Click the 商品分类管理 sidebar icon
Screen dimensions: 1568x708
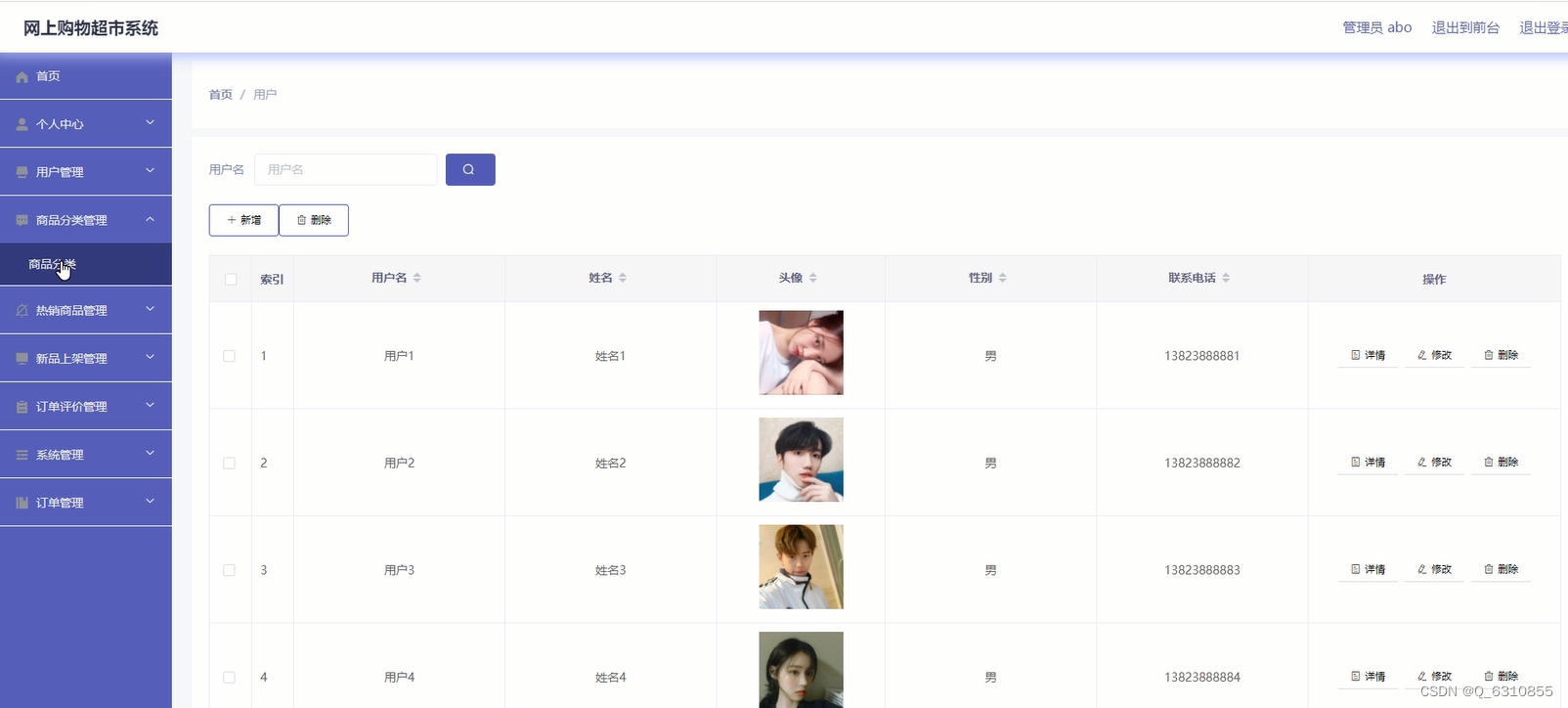pos(22,220)
